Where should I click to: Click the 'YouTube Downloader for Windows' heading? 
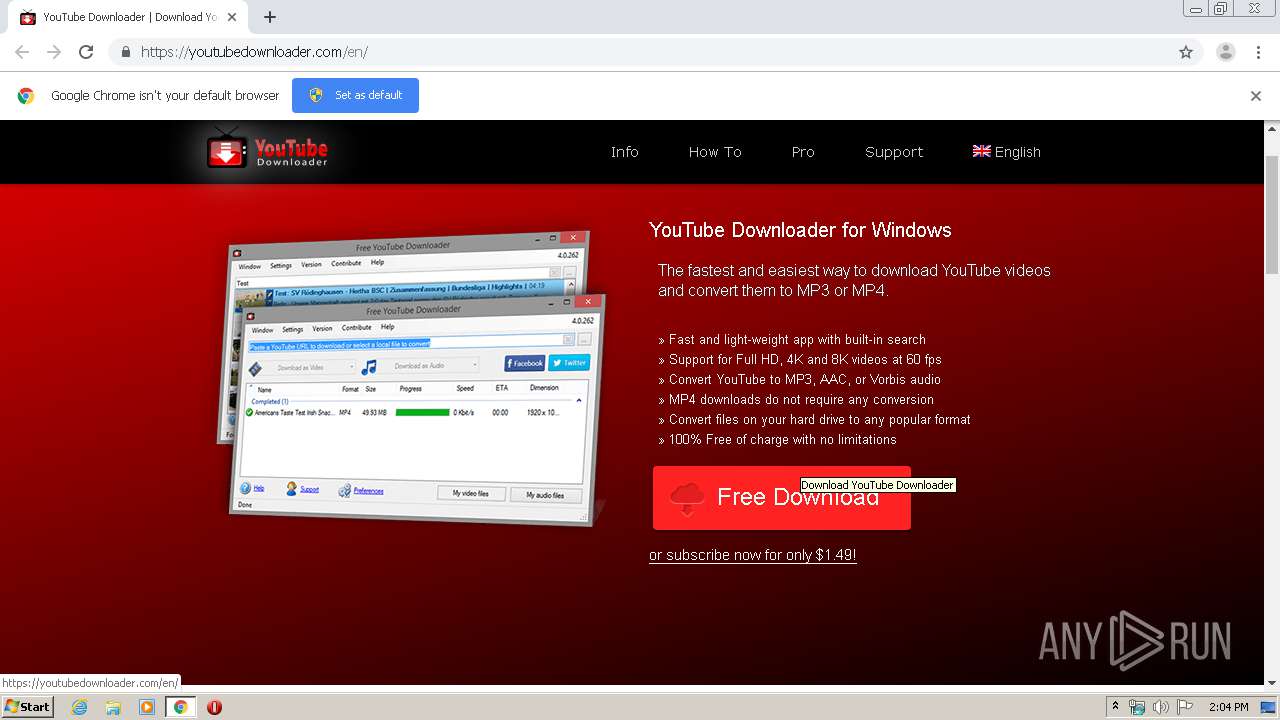tap(800, 230)
